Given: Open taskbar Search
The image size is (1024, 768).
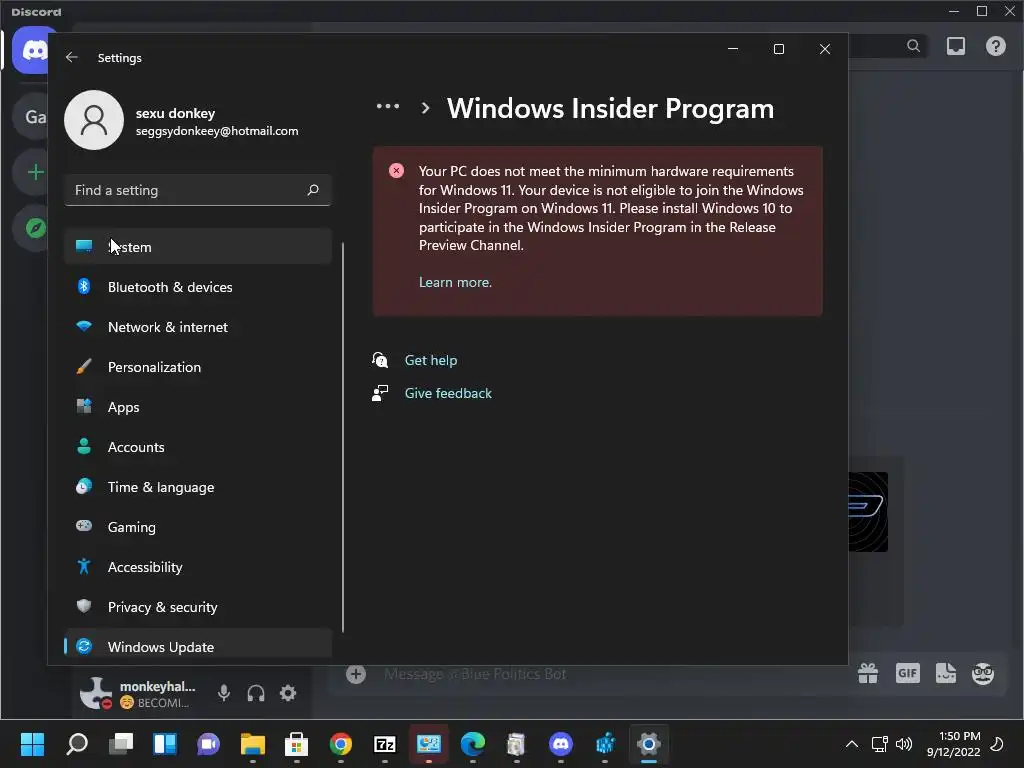Looking at the screenshot, I should coord(77,743).
